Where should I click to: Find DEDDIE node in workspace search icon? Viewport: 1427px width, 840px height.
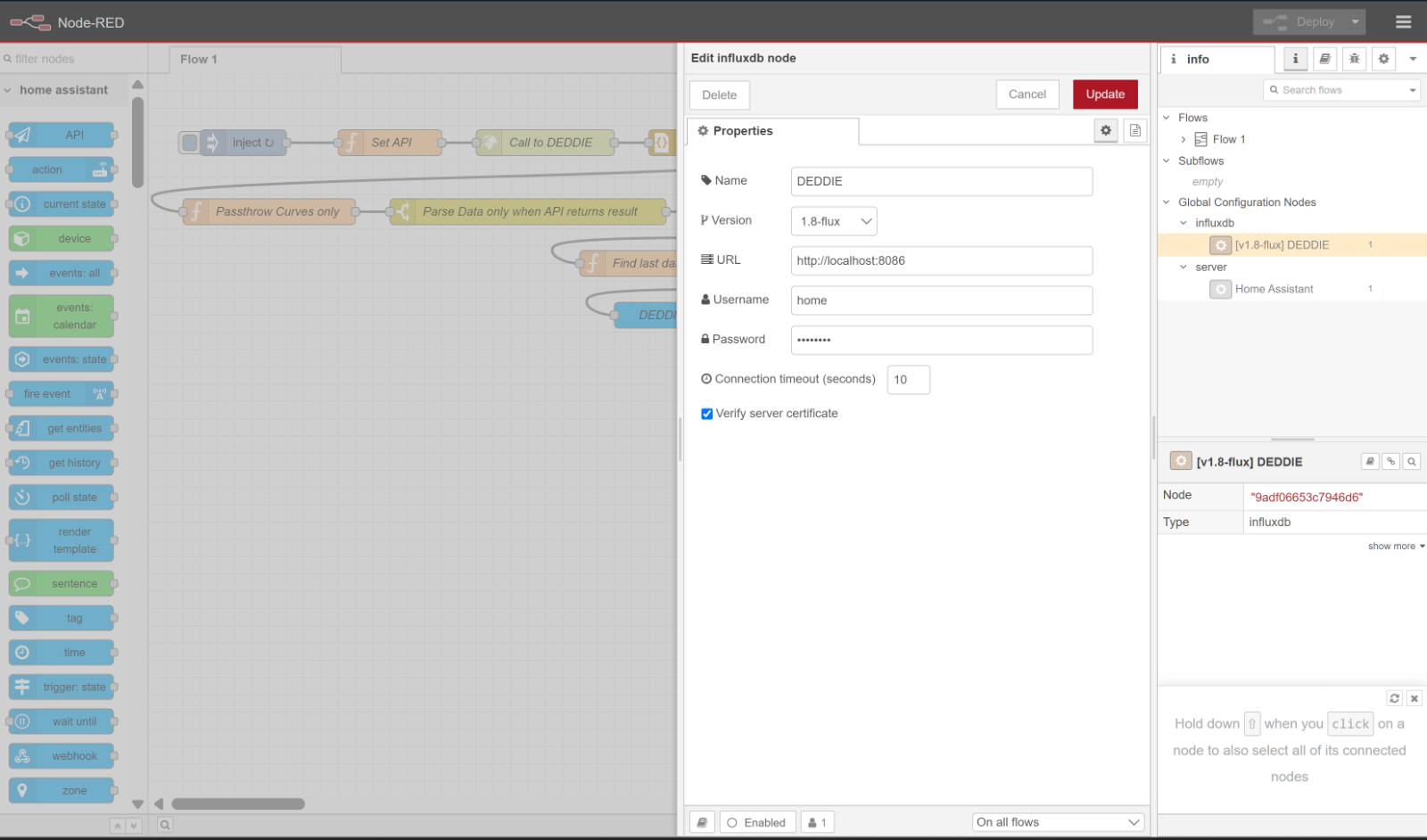[x=1412, y=461]
